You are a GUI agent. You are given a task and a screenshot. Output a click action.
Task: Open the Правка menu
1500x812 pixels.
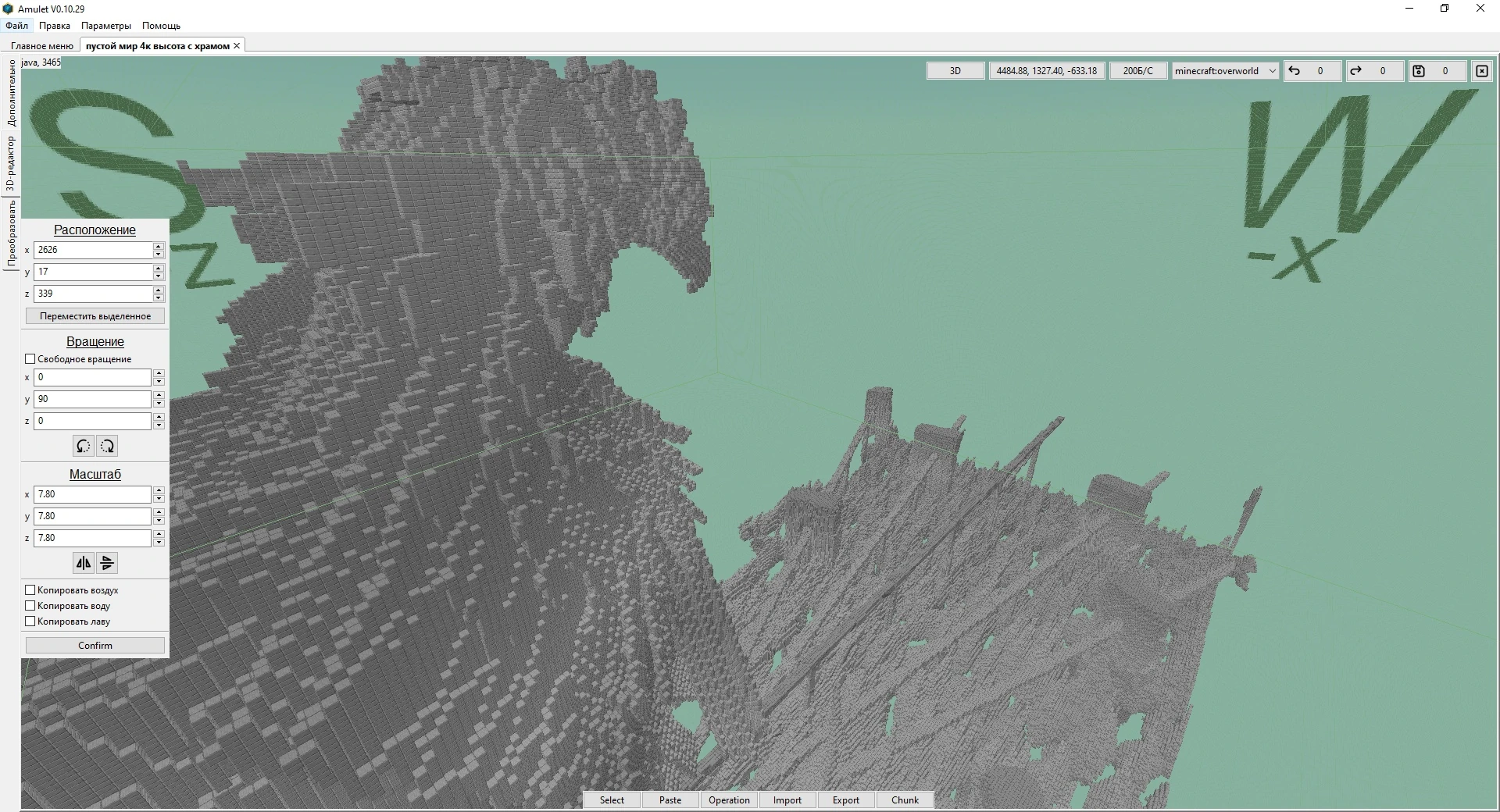point(55,26)
